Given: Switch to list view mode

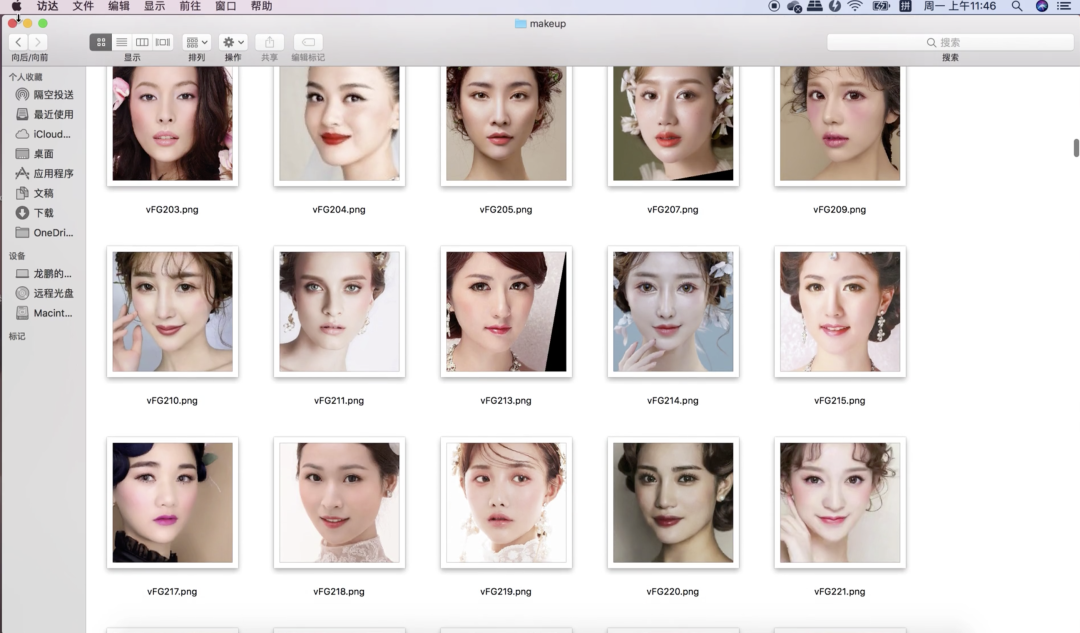Looking at the screenshot, I should click(121, 42).
